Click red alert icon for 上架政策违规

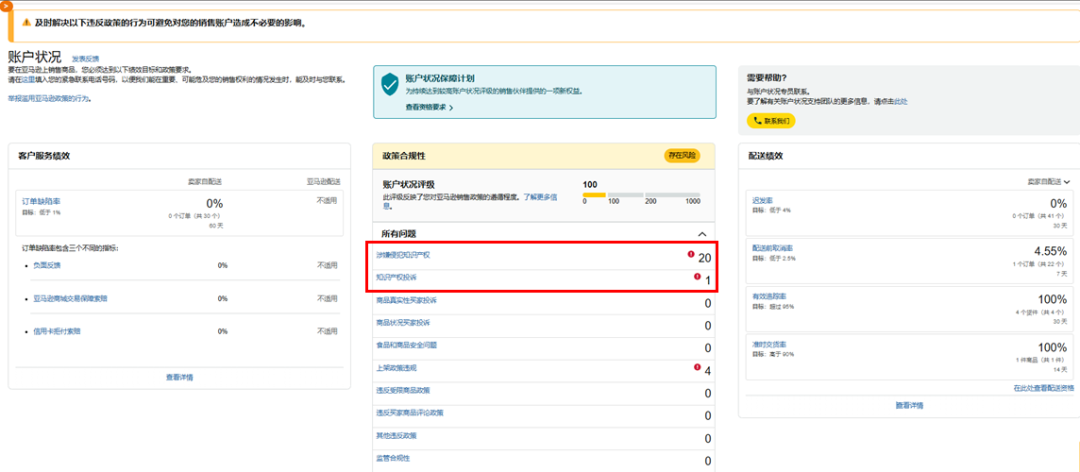(696, 367)
